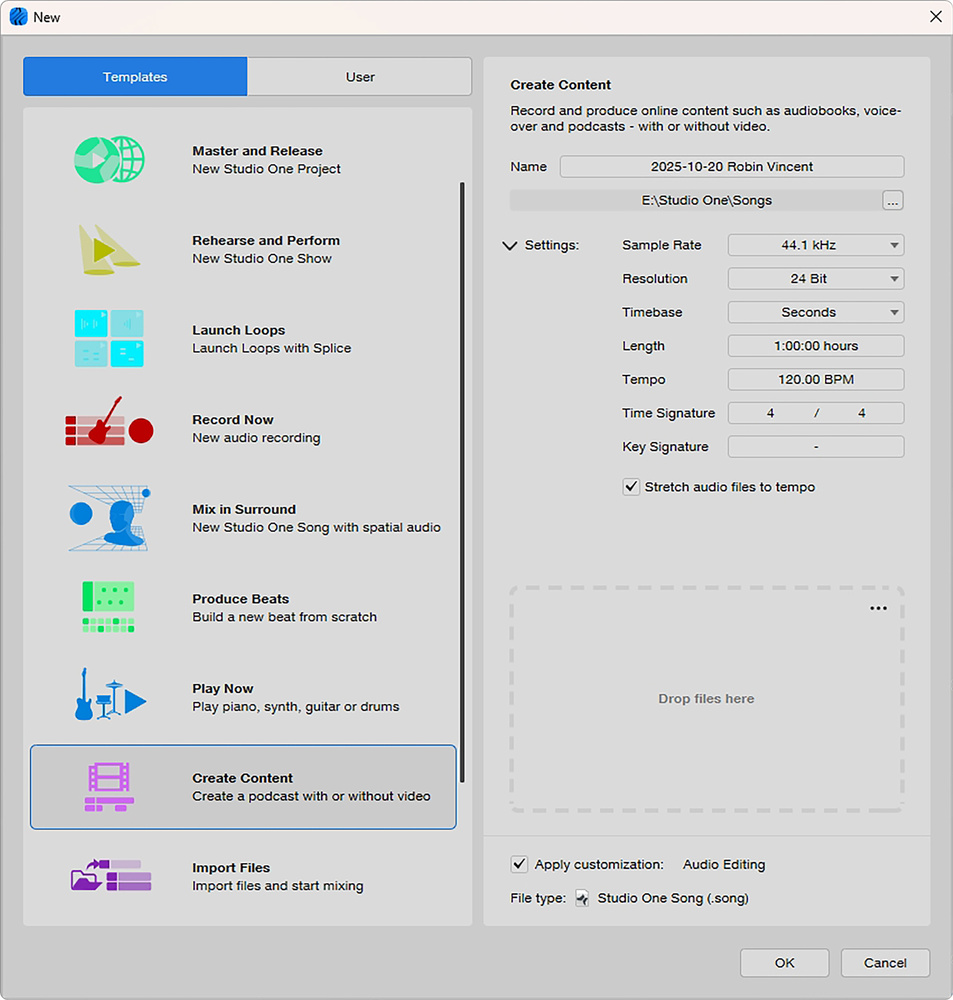Browse for save location with ellipsis button
The image size is (953, 1000).
tap(893, 201)
